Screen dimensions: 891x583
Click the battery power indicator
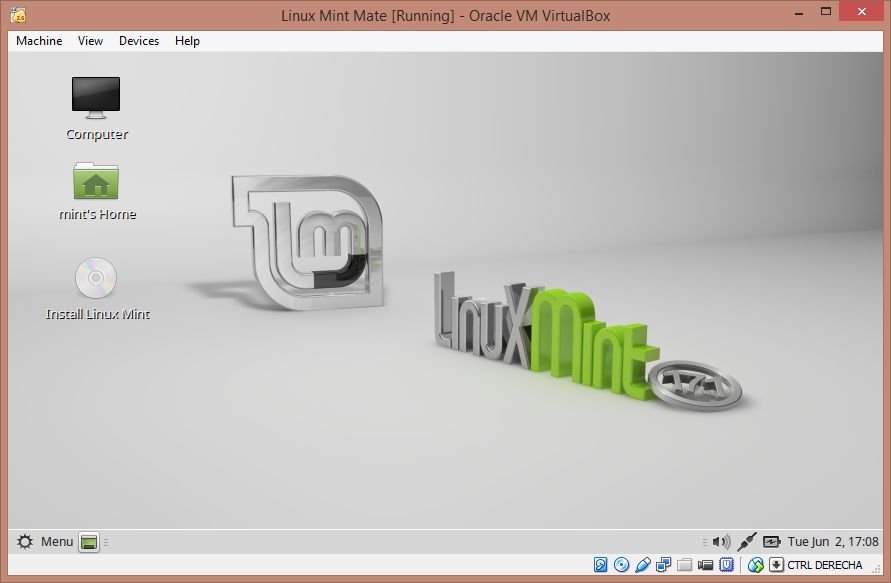[771, 542]
